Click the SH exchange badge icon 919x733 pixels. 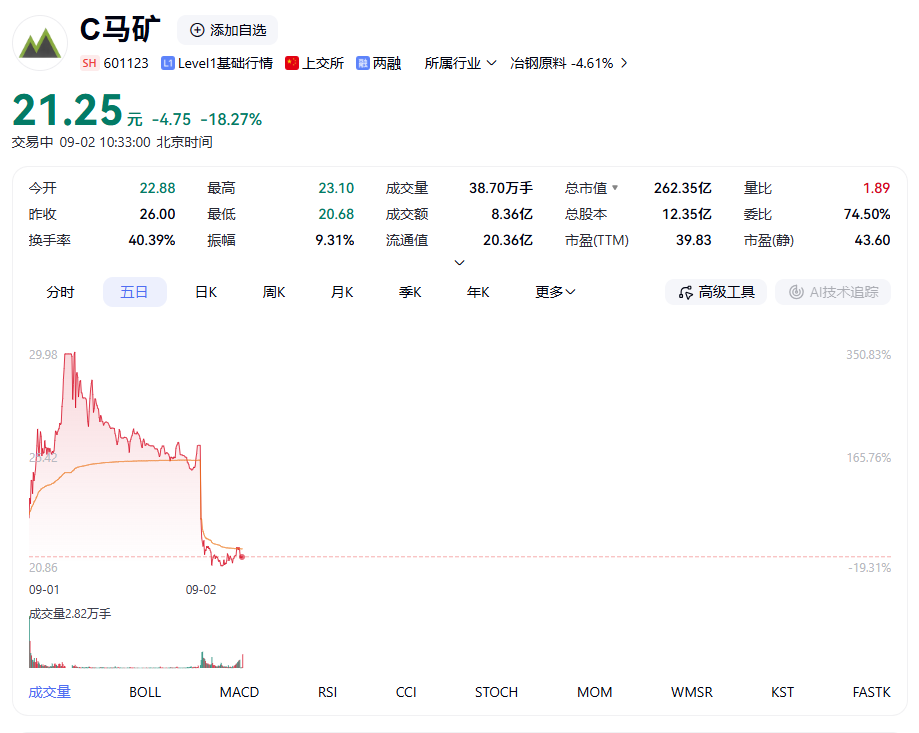(89, 63)
